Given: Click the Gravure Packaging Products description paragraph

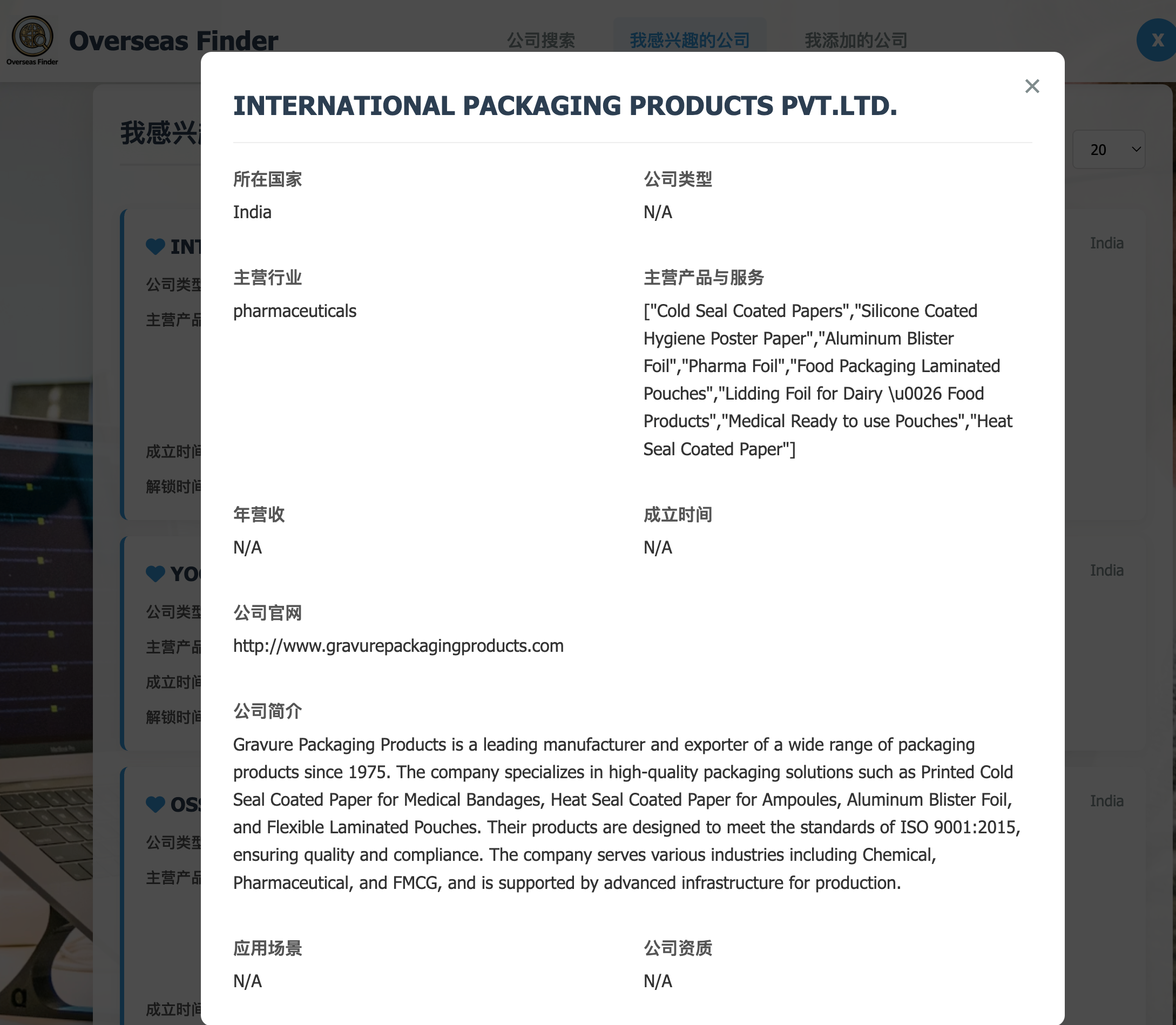Looking at the screenshot, I should coord(626,813).
